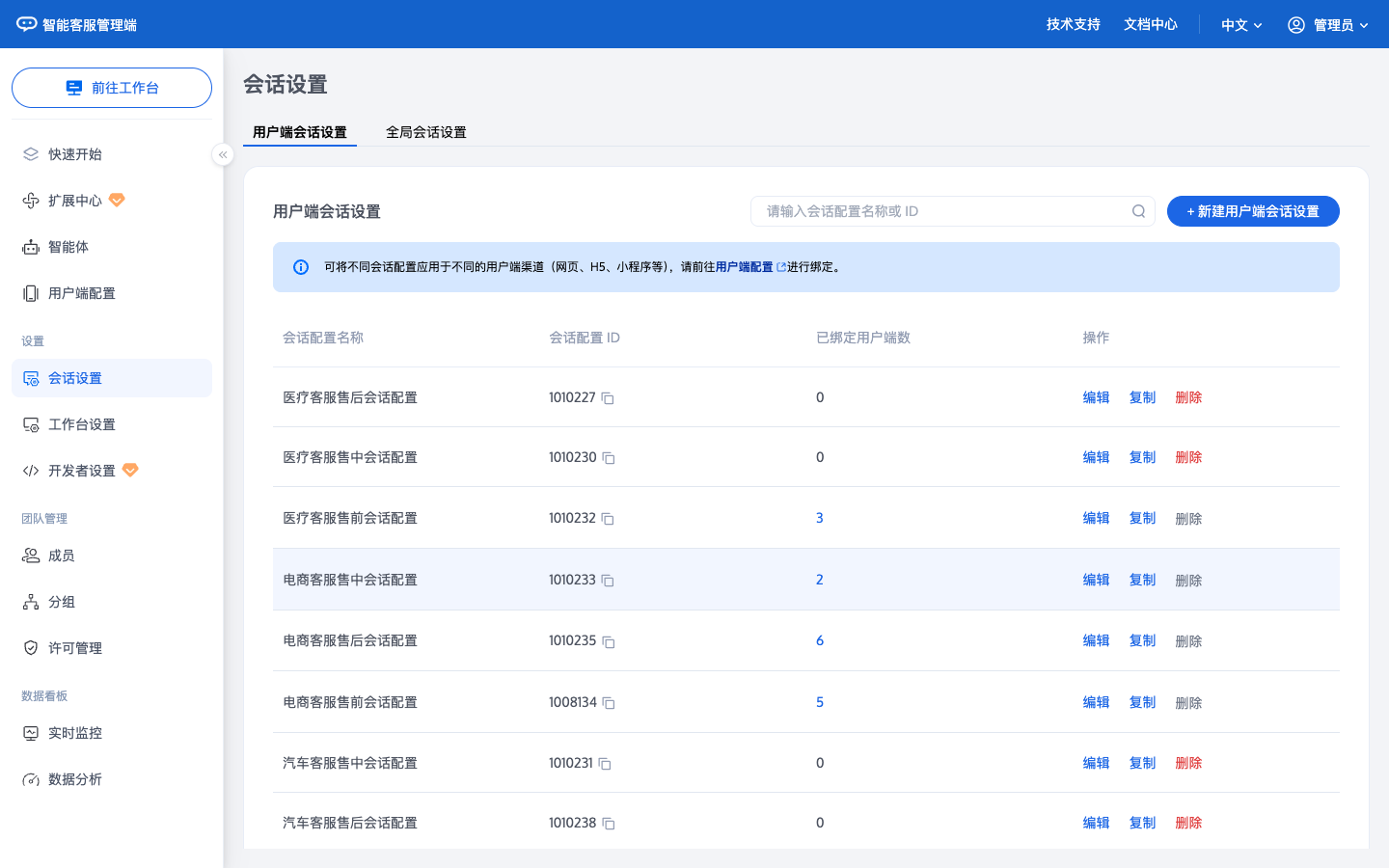This screenshot has width=1389, height=868.
Task: Edit 电商客服售前会话配置
Action: [x=1096, y=702]
